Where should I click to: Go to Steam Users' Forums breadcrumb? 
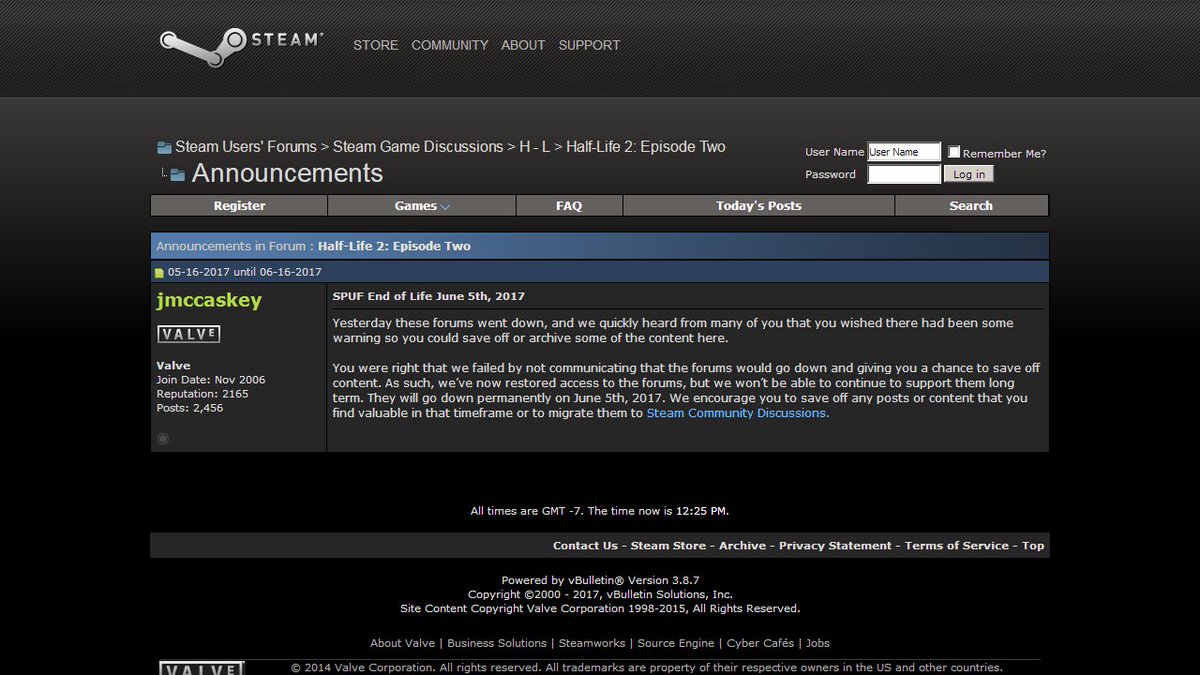tap(246, 147)
